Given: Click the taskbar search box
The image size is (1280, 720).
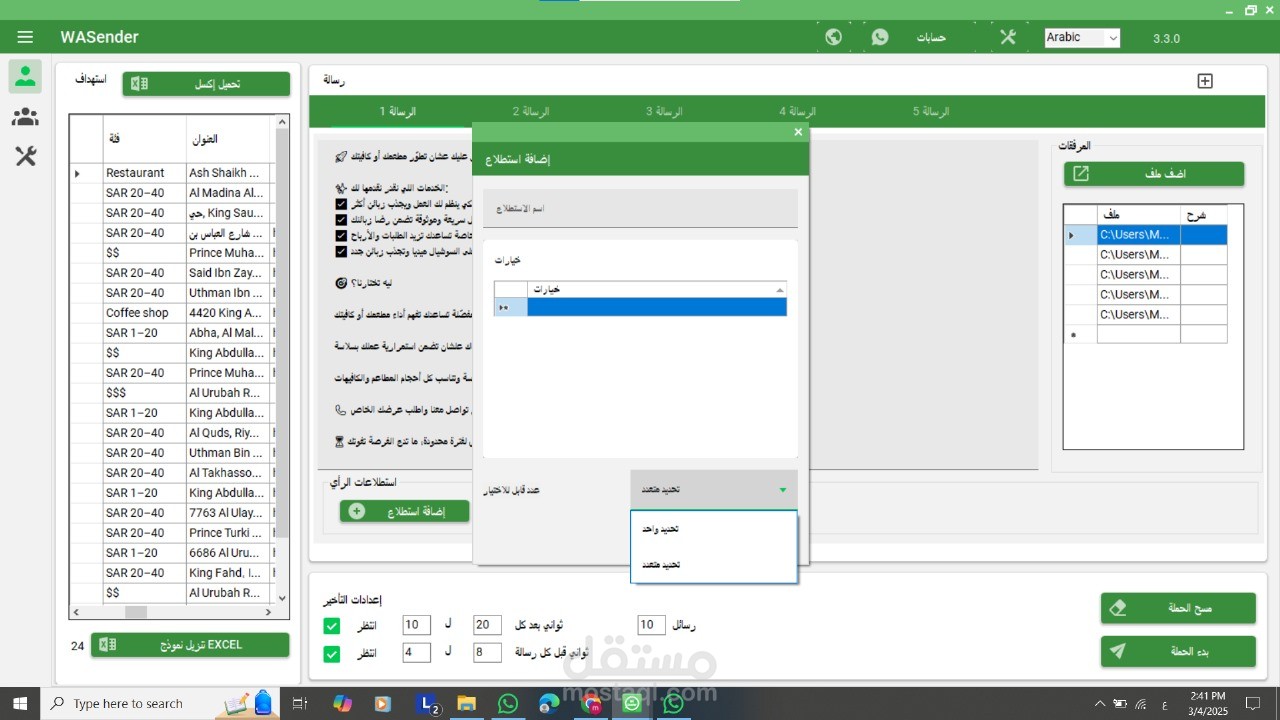Looking at the screenshot, I should point(160,703).
